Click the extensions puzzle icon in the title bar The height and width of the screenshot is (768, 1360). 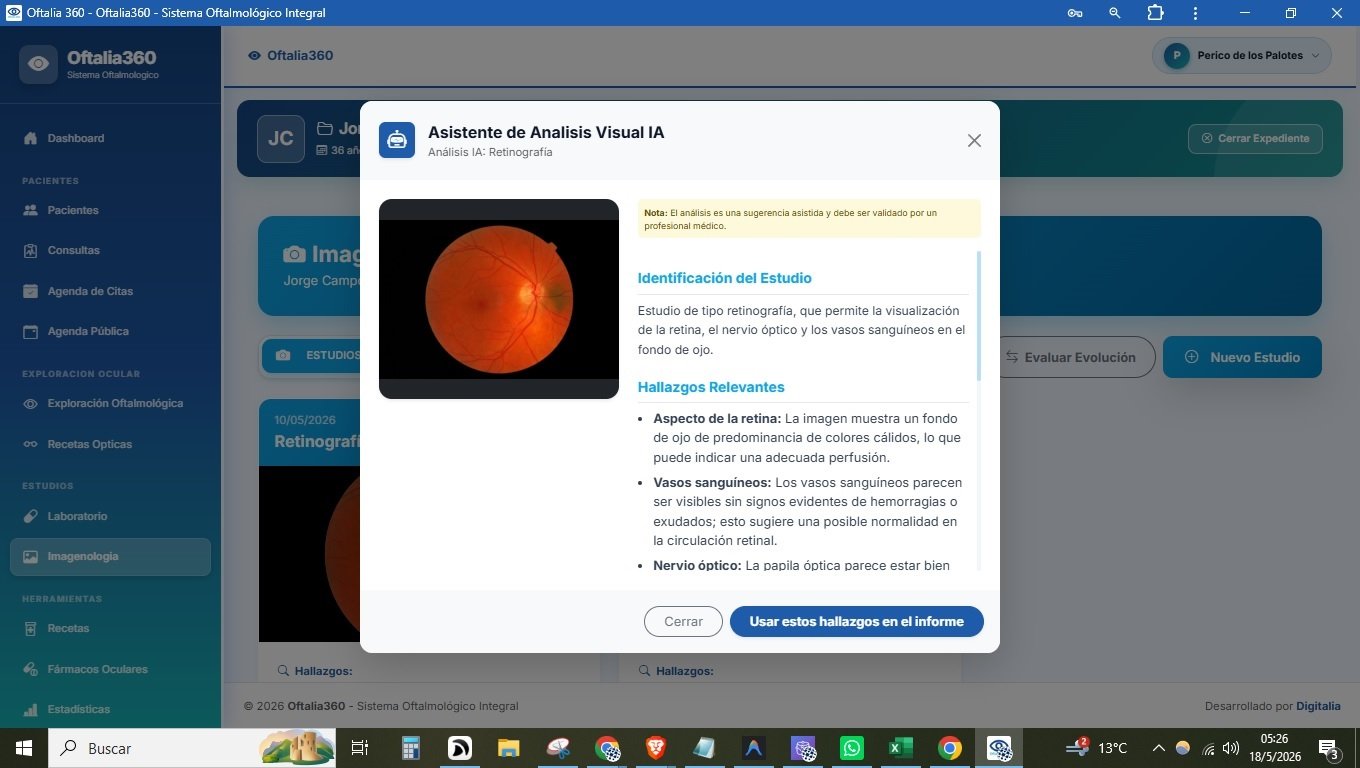[x=1156, y=13]
